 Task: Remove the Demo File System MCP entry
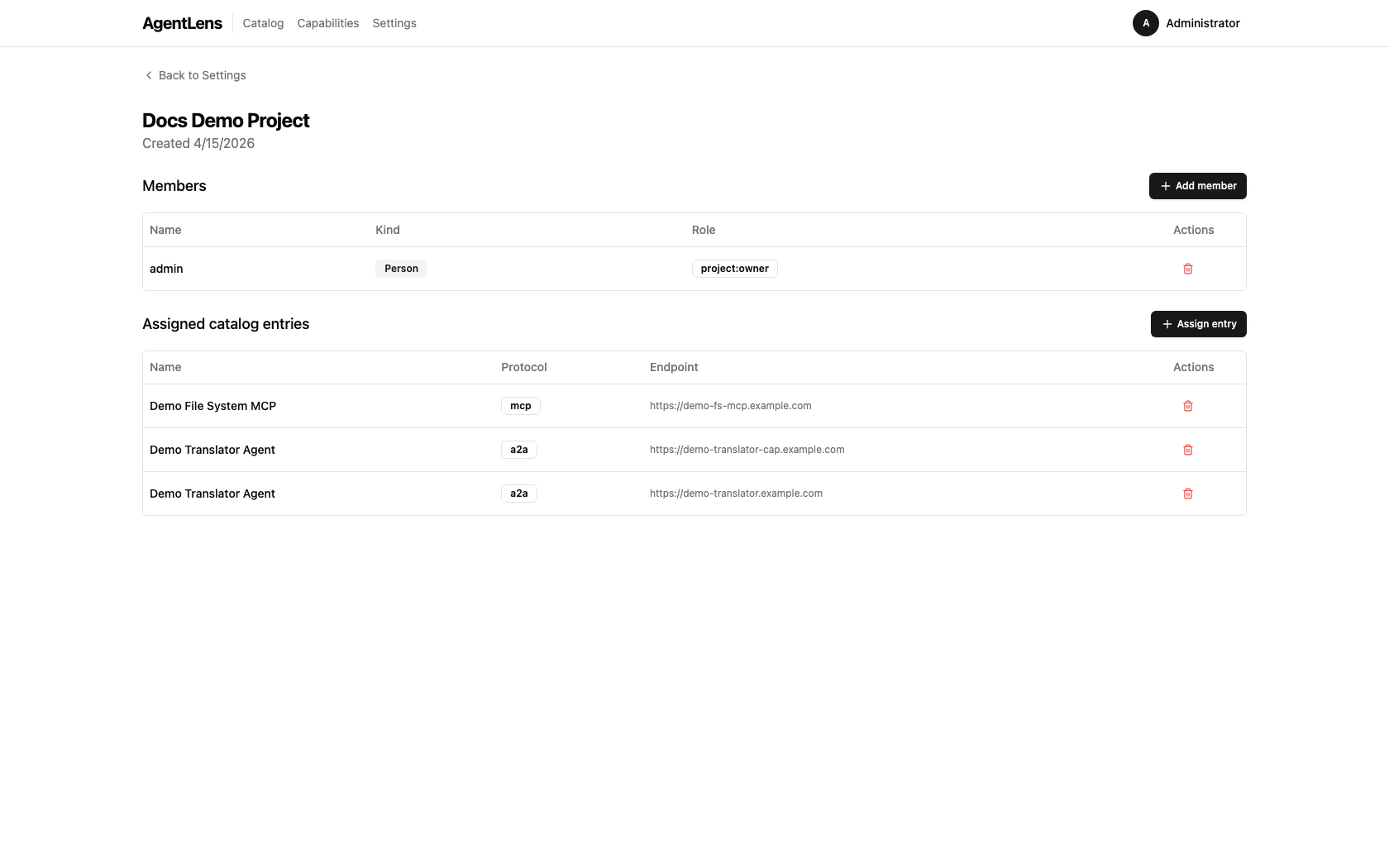tap(1188, 406)
